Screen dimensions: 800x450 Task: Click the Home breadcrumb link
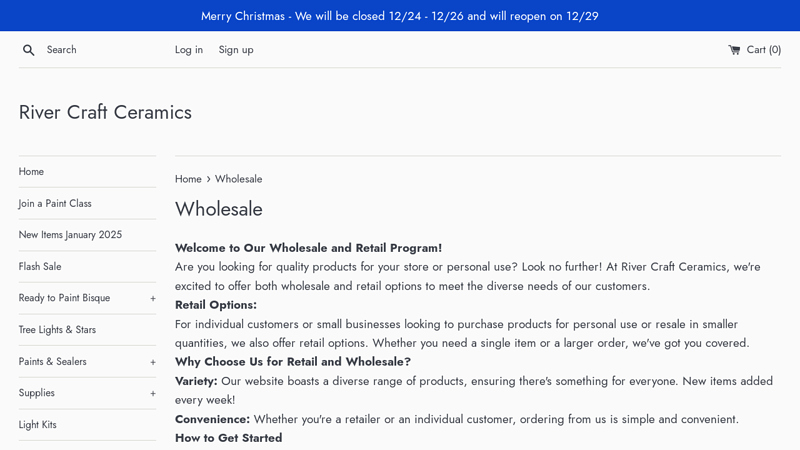(x=188, y=179)
